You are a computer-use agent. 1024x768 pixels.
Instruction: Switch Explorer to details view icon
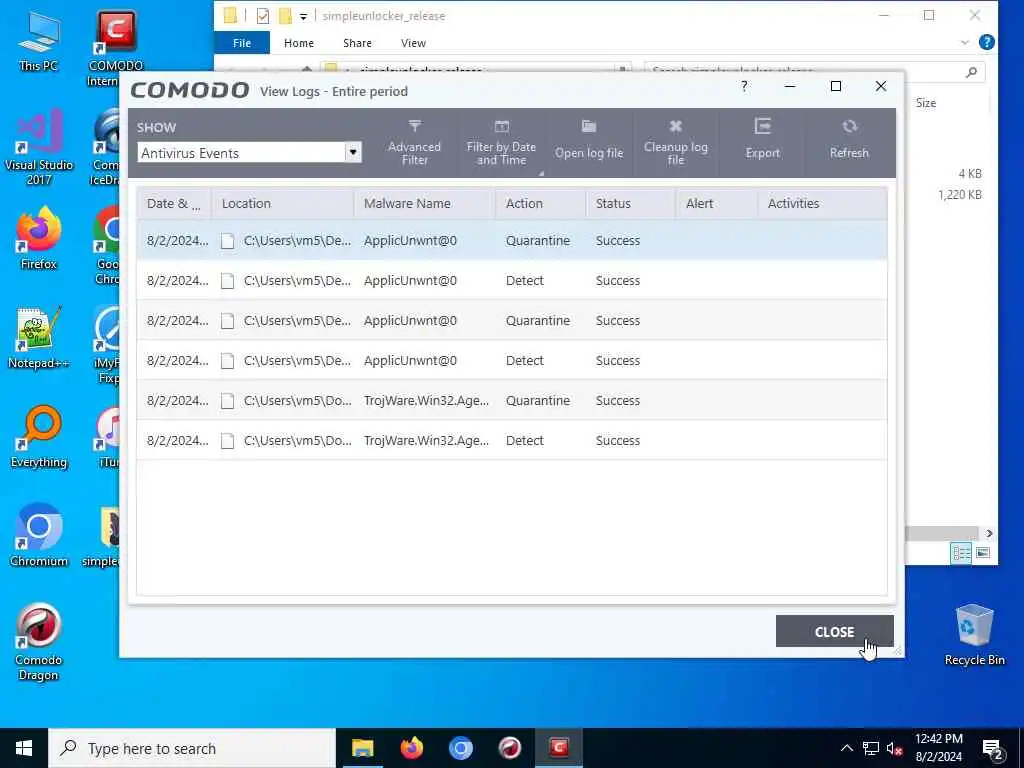961,553
